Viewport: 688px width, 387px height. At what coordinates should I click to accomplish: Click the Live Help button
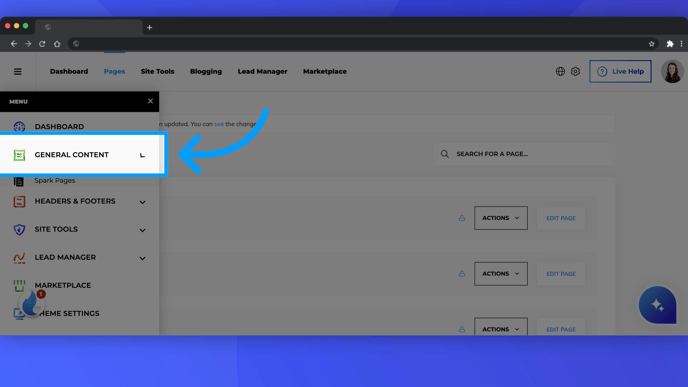620,72
